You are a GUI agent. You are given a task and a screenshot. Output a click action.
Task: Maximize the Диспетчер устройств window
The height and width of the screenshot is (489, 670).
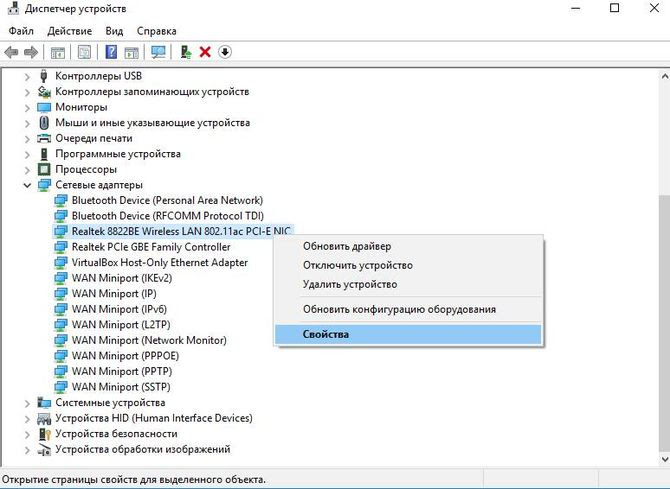click(x=614, y=8)
